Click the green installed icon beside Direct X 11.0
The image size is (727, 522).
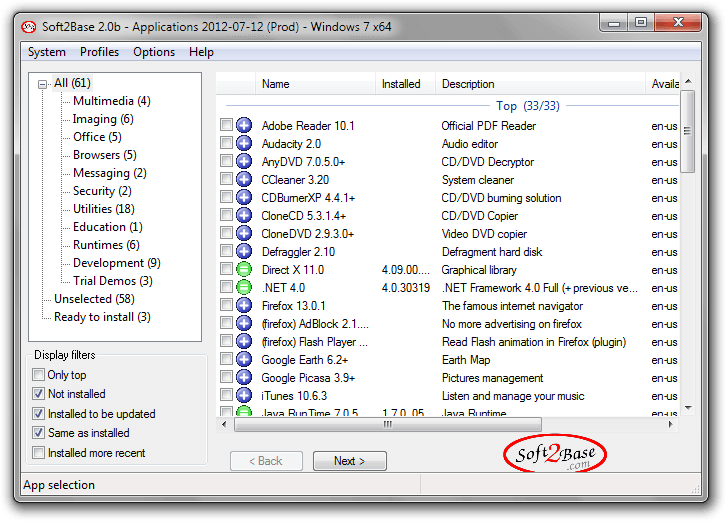[x=244, y=270]
